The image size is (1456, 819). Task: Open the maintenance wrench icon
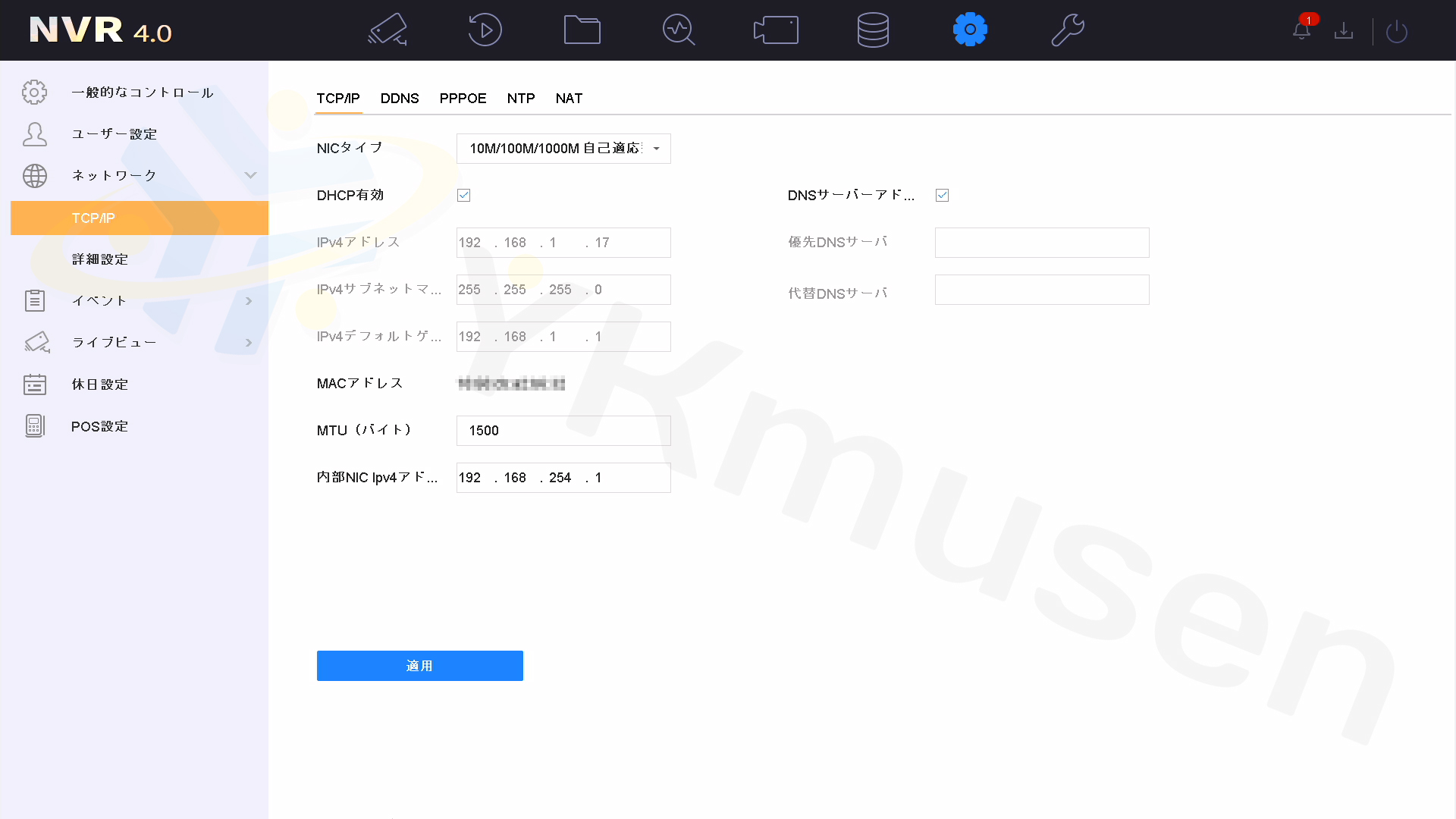[1067, 30]
